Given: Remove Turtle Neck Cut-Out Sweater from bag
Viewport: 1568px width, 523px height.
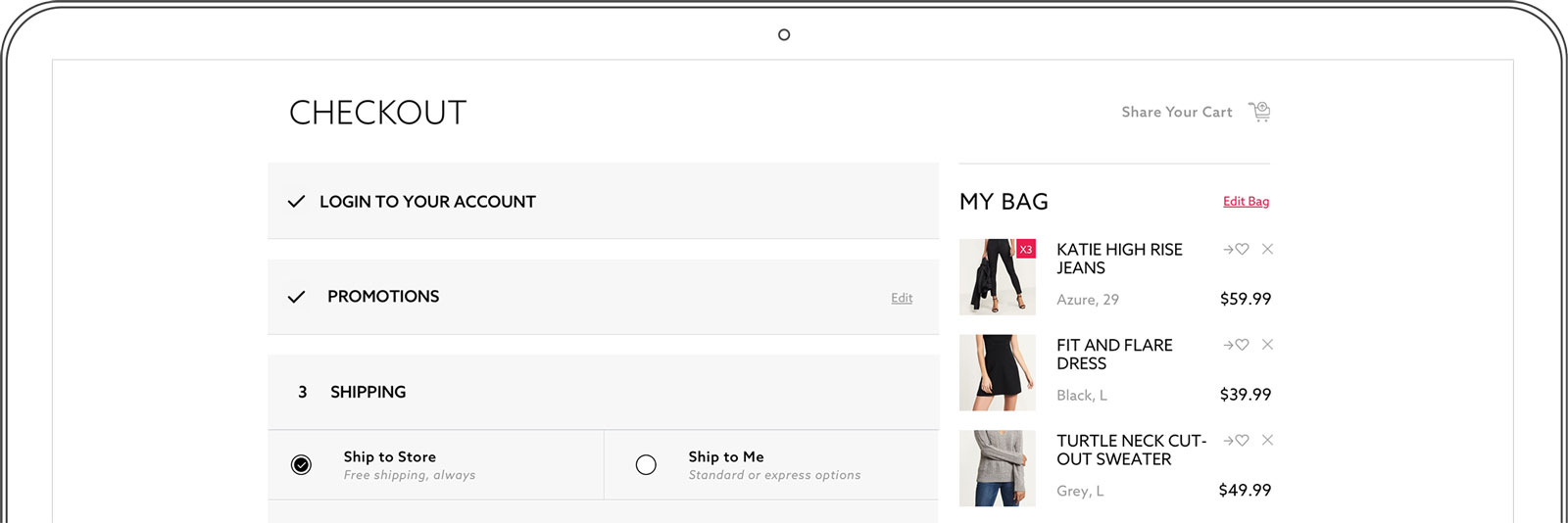Looking at the screenshot, I should point(1267,440).
